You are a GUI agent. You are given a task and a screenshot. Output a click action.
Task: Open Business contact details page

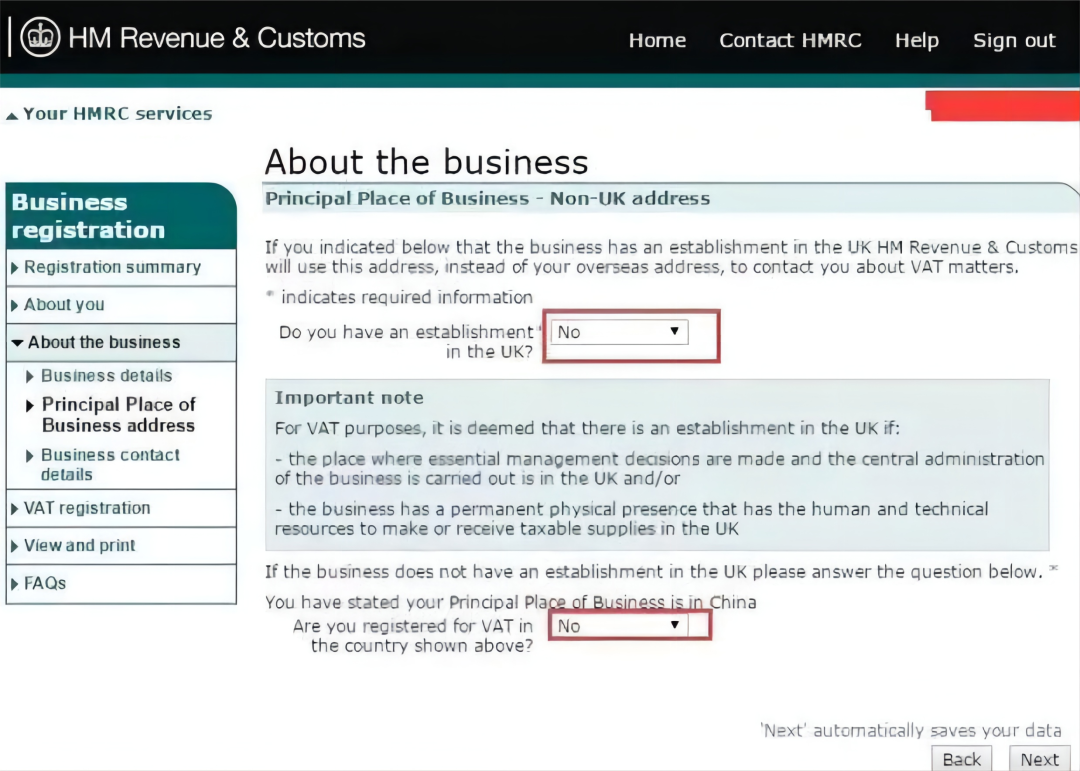point(110,464)
